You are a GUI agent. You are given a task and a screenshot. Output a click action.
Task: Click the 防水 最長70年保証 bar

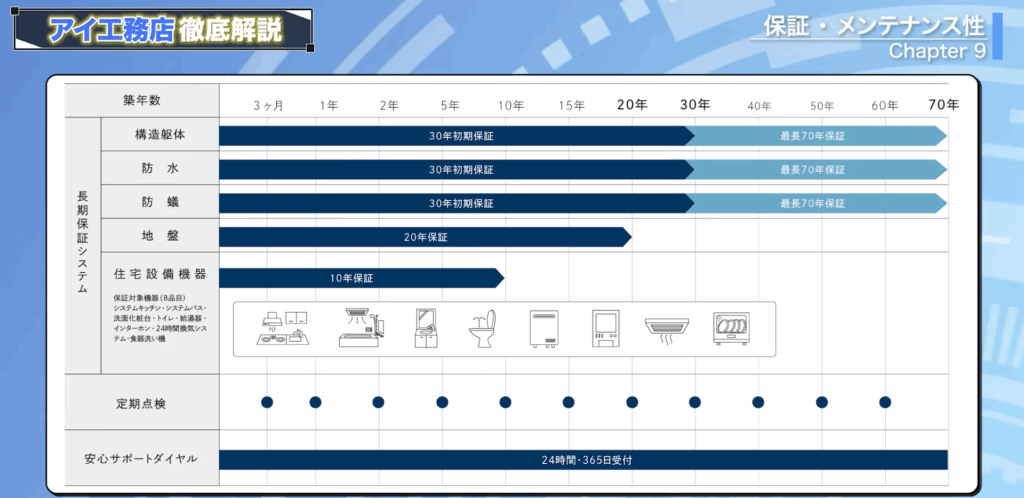pyautogui.click(x=814, y=169)
